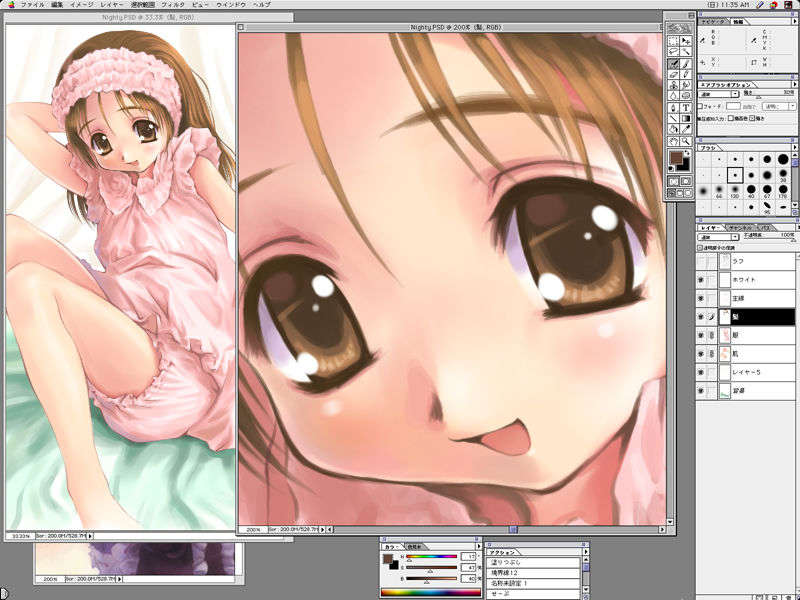Switch to the ナビゲータ tab
Viewport: 800px width, 600px height.
tap(713, 21)
